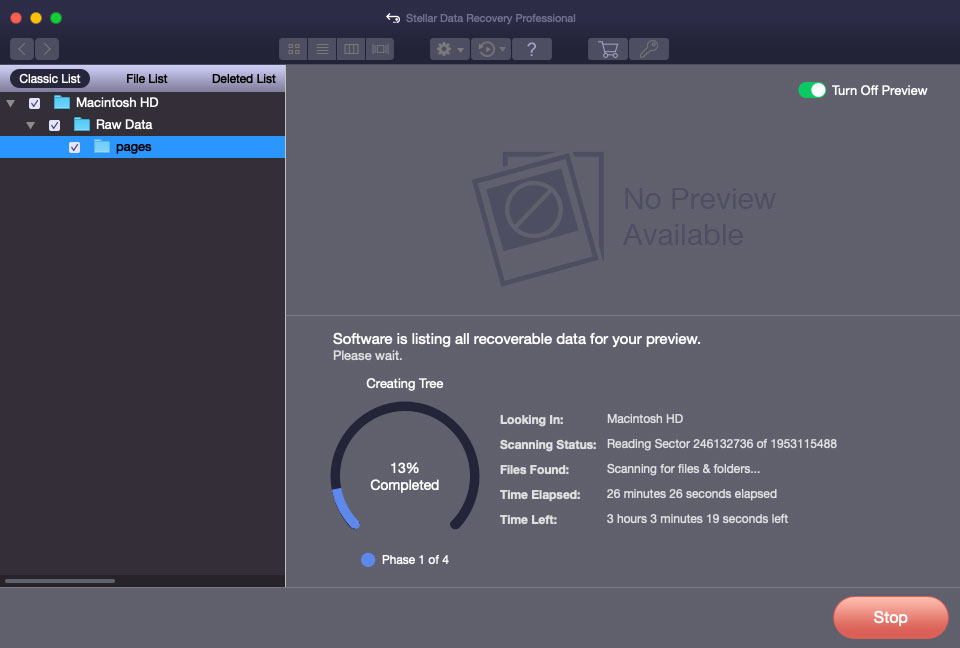Open the help question mark icon
The width and height of the screenshot is (960, 648).
531,48
